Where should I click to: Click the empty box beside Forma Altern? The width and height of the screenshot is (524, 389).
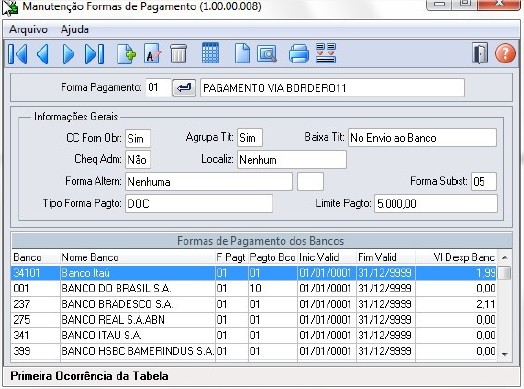pyautogui.click(x=310, y=181)
